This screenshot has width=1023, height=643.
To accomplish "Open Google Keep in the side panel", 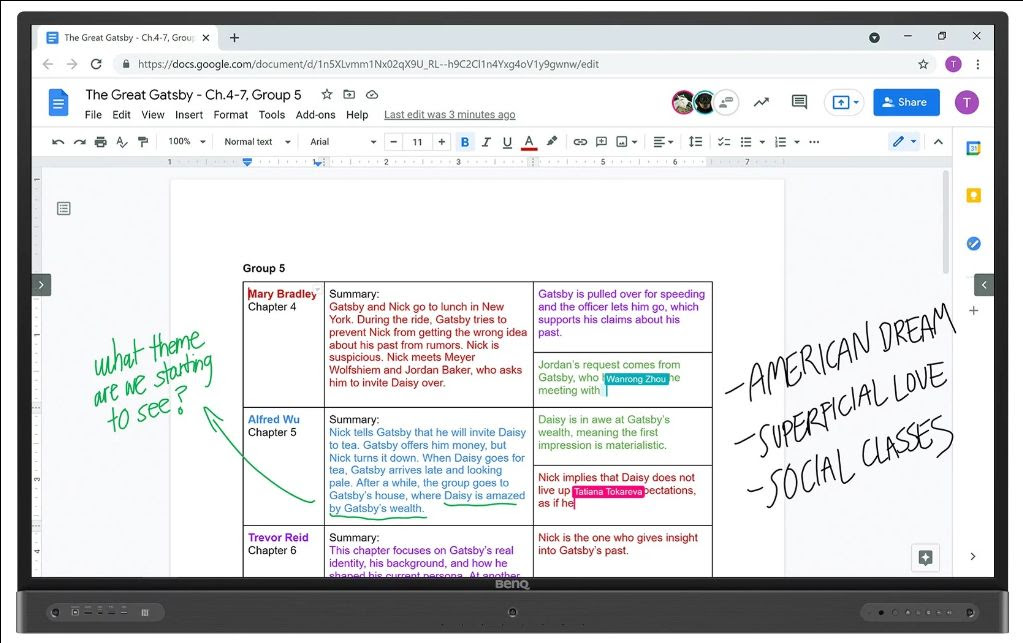I will 973,195.
